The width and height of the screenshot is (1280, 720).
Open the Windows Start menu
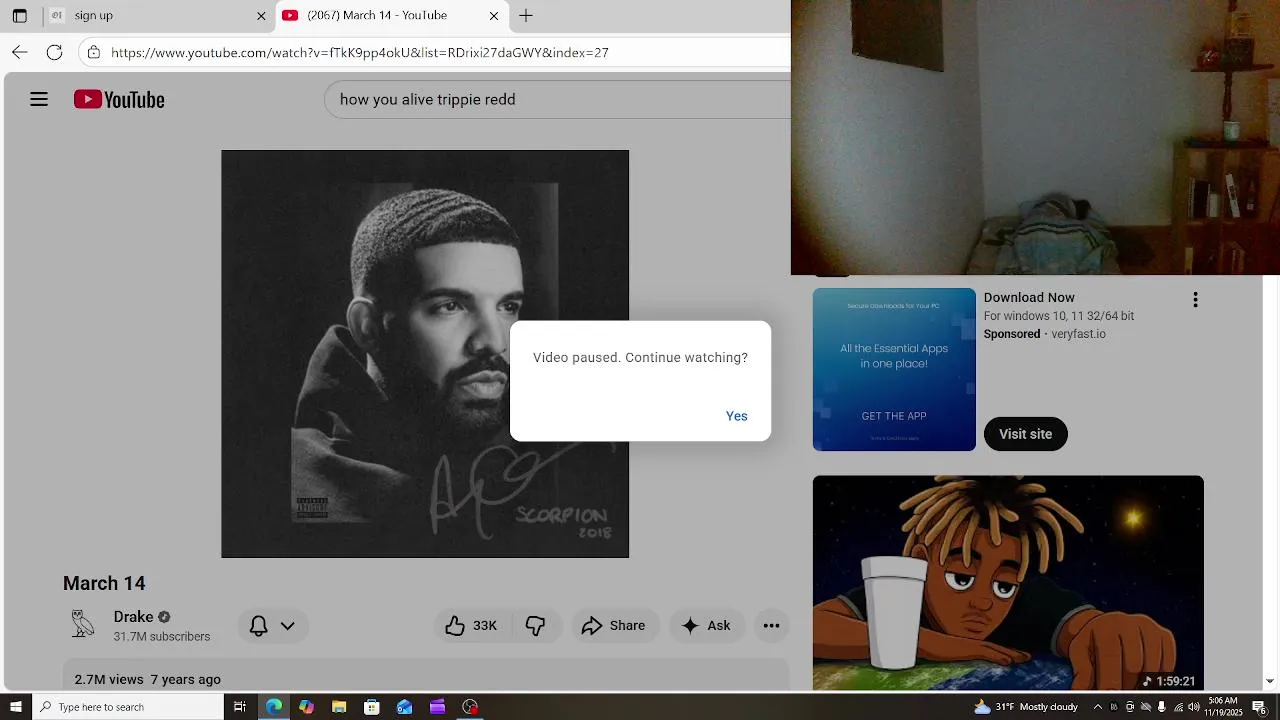click(15, 707)
